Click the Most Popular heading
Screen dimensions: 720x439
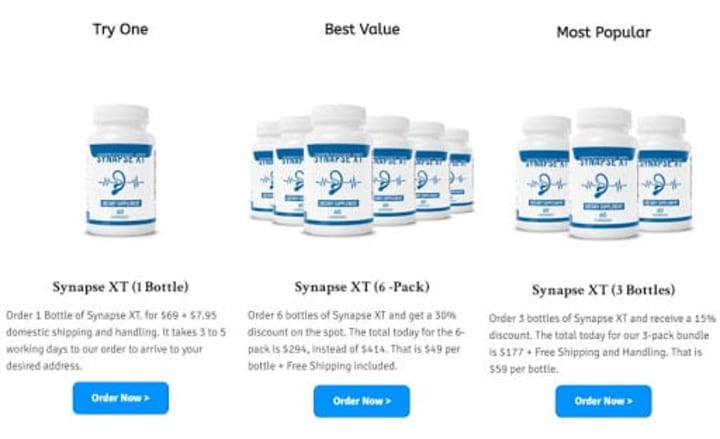click(603, 32)
